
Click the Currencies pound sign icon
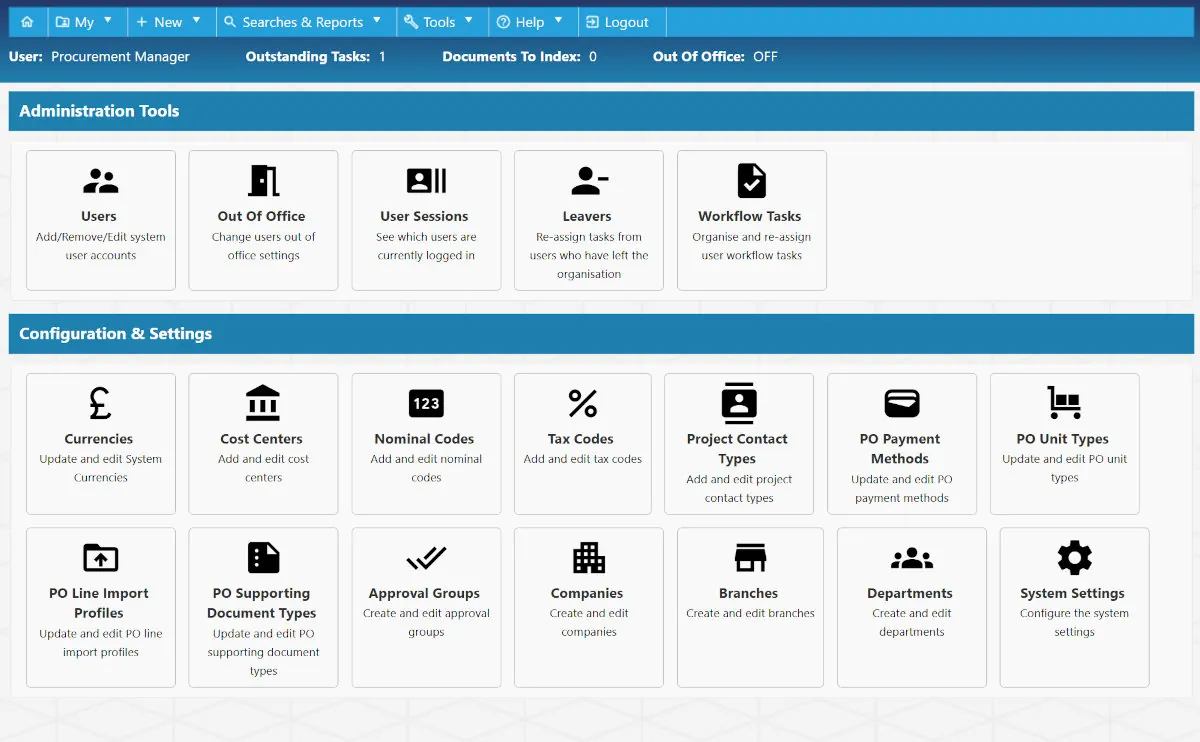(x=100, y=403)
